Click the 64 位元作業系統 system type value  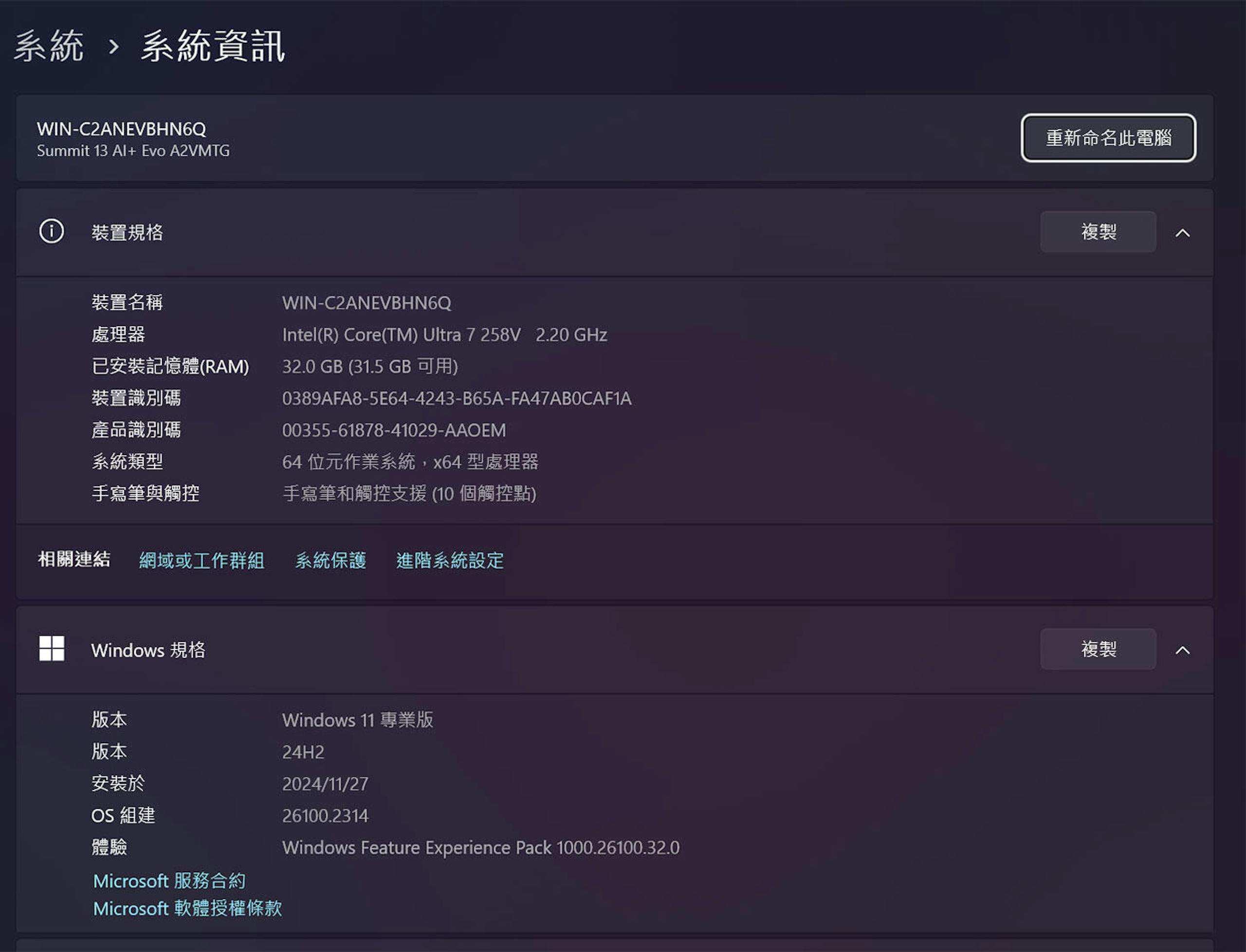[x=410, y=462]
